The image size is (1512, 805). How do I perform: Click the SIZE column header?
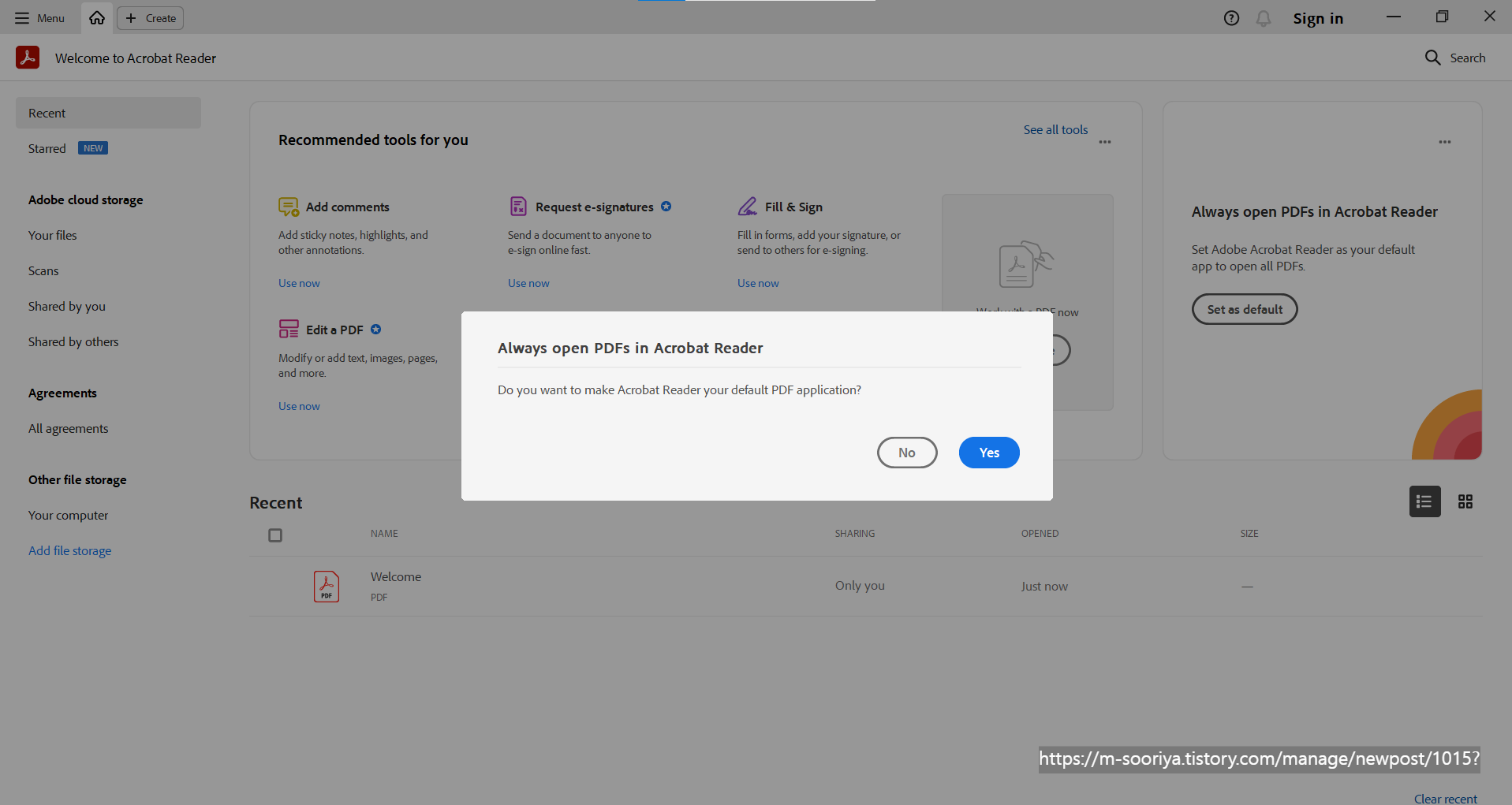pyautogui.click(x=1249, y=534)
